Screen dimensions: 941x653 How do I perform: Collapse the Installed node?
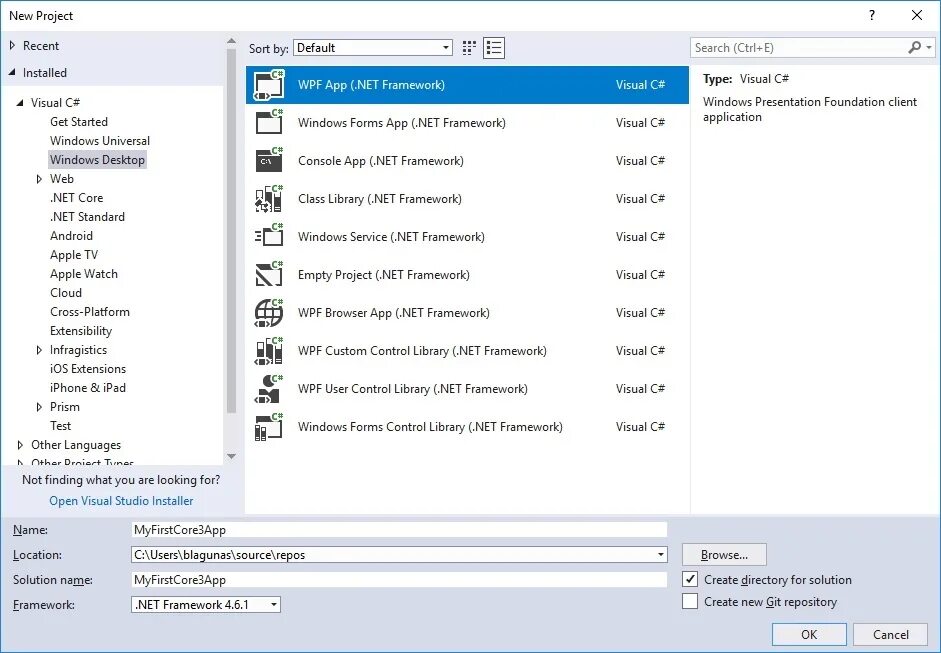[x=12, y=73]
